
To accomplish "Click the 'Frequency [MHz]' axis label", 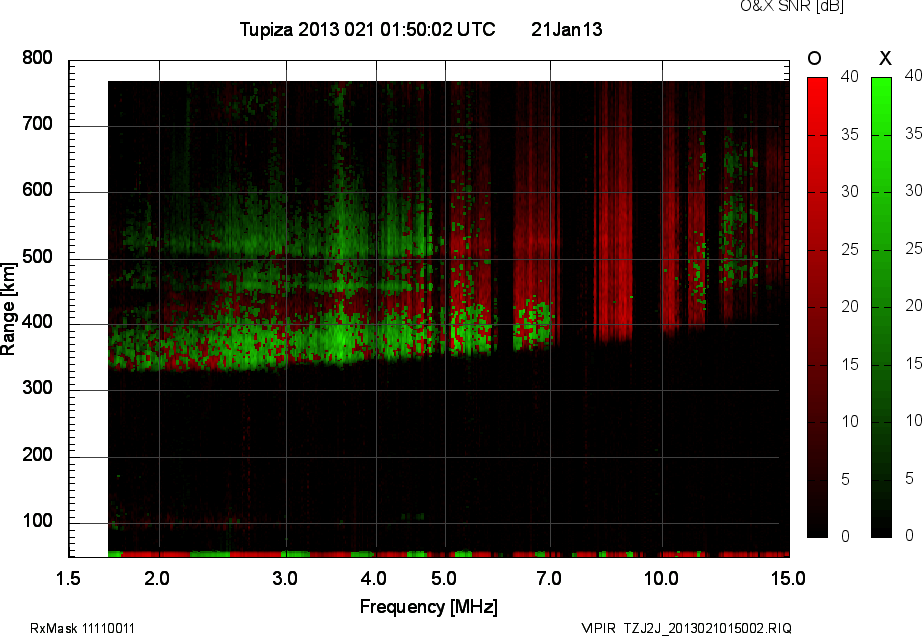I will pyautogui.click(x=429, y=607).
